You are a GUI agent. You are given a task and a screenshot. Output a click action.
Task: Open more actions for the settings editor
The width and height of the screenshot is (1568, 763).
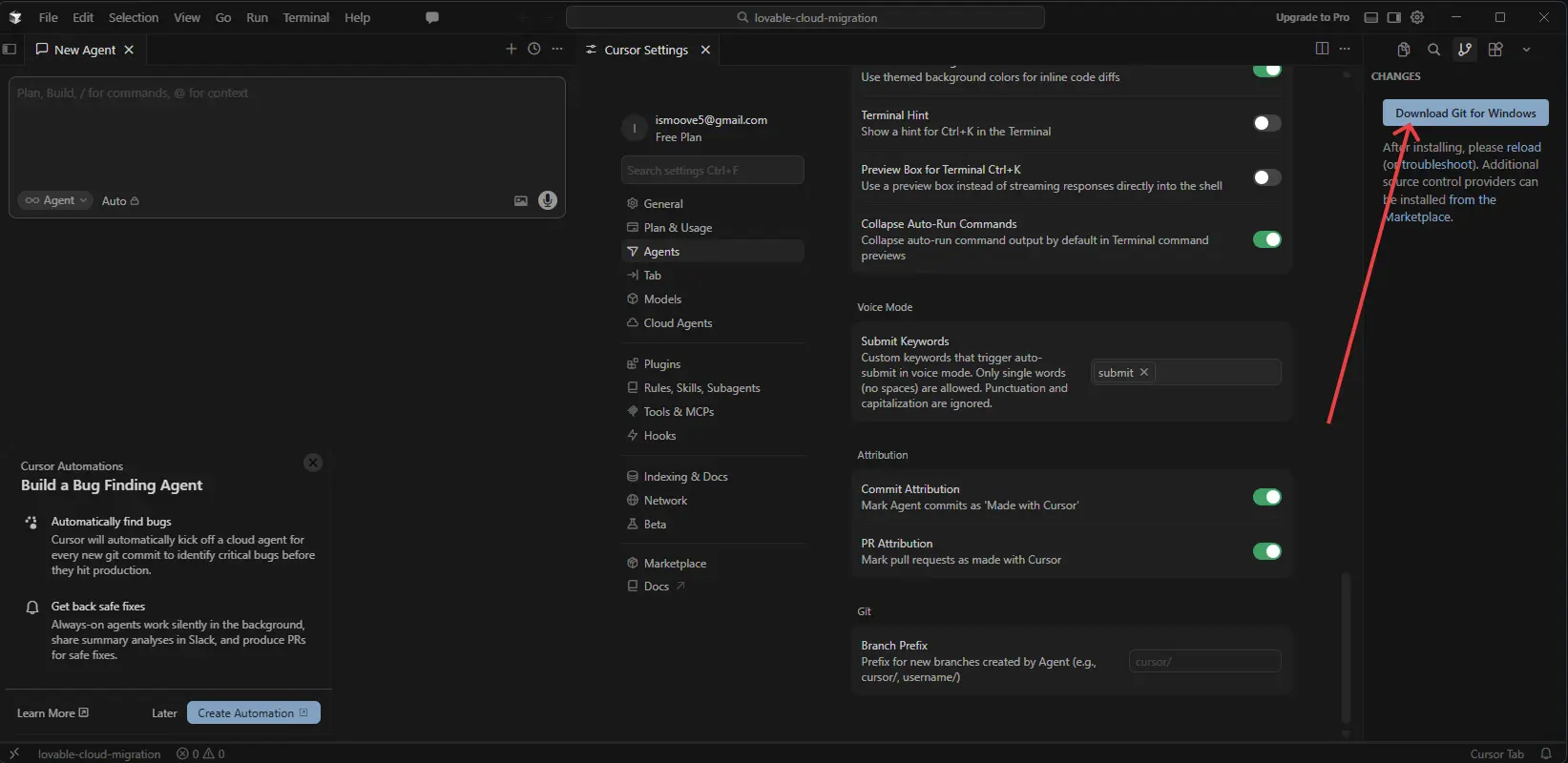(1345, 49)
